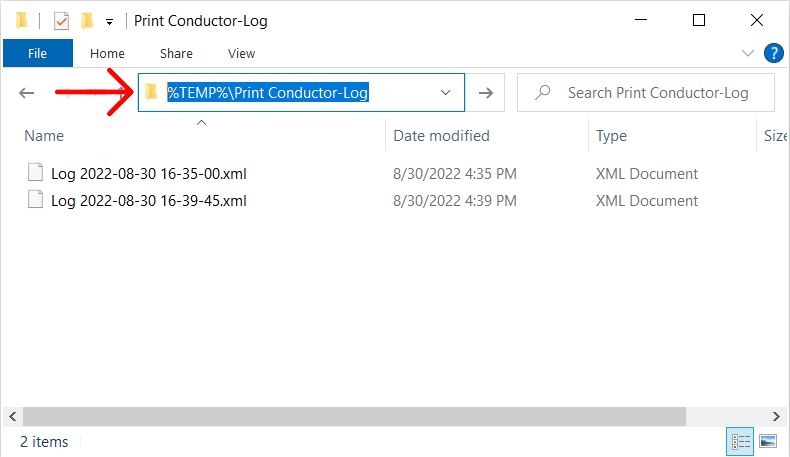Click the Help question mark icon

(x=773, y=53)
